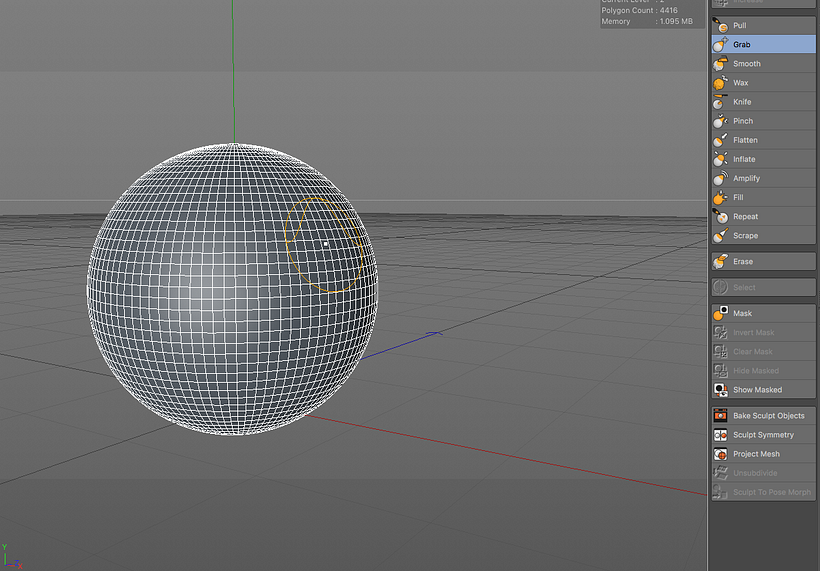The height and width of the screenshot is (571, 820).
Task: Activate the Smooth brush
Action: point(763,63)
